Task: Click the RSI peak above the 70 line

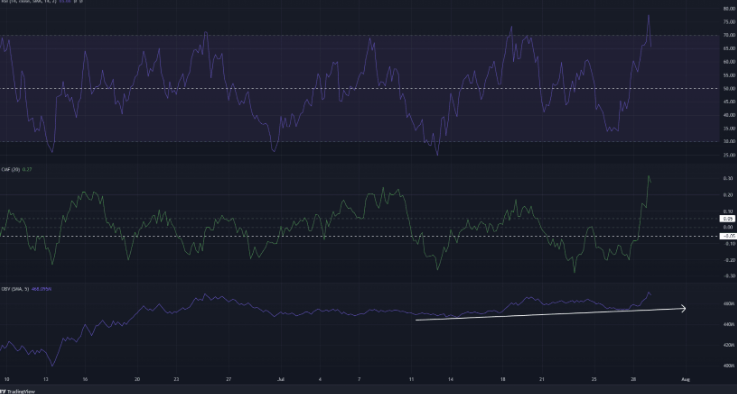Action: click(x=649, y=16)
